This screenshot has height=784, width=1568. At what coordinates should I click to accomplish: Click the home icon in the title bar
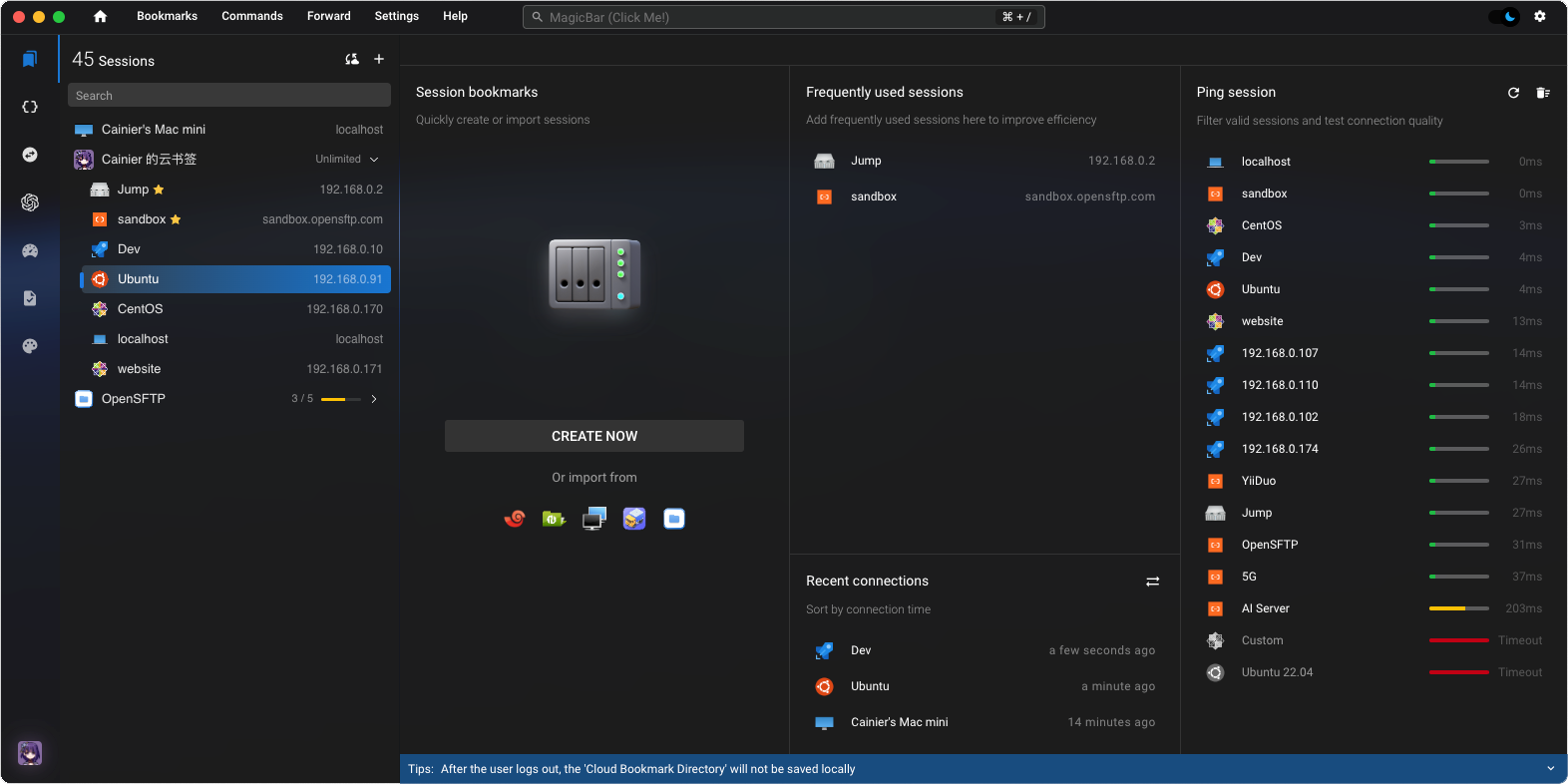tap(100, 16)
